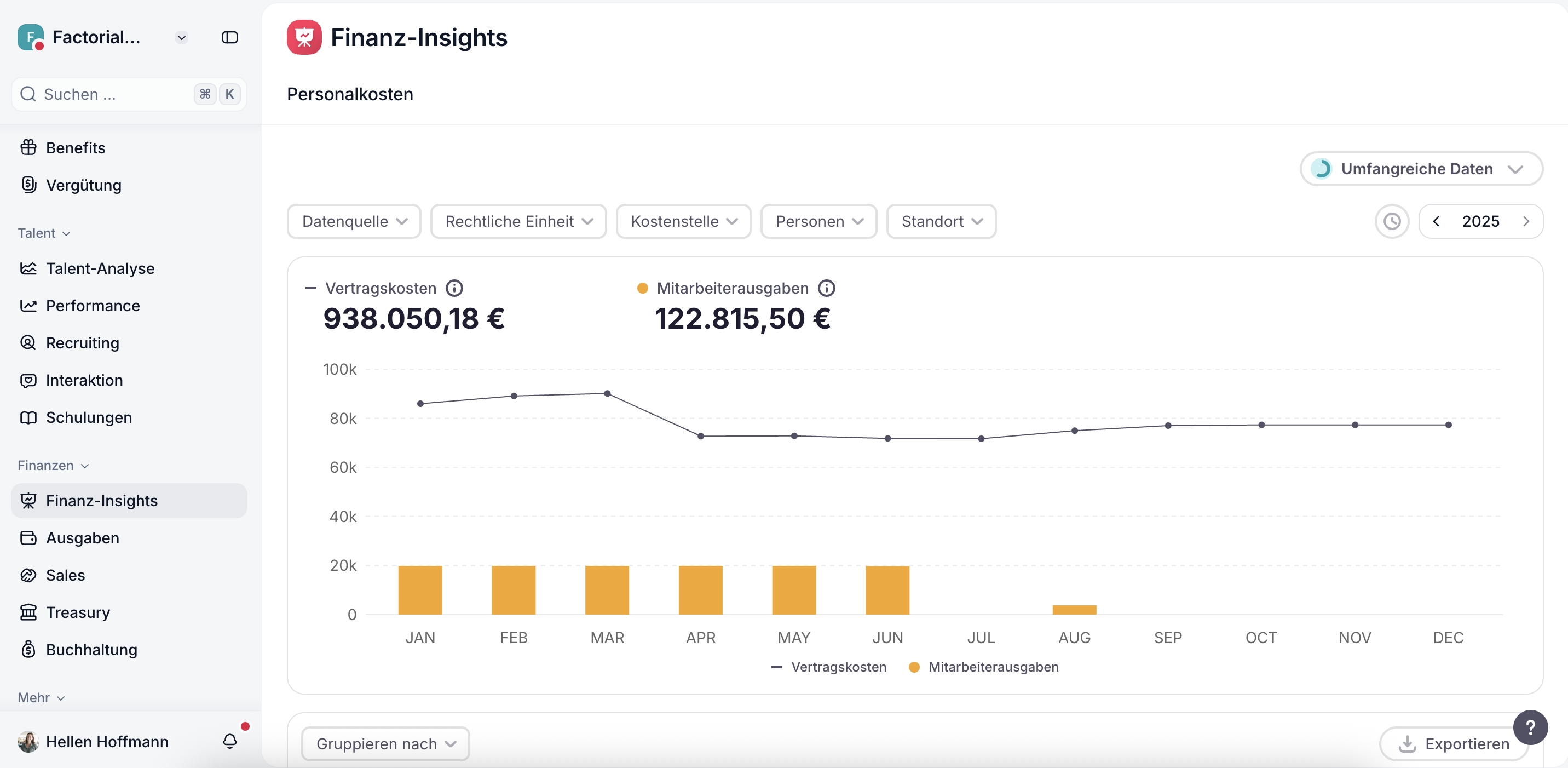Open Treasury in the sidebar

point(78,612)
